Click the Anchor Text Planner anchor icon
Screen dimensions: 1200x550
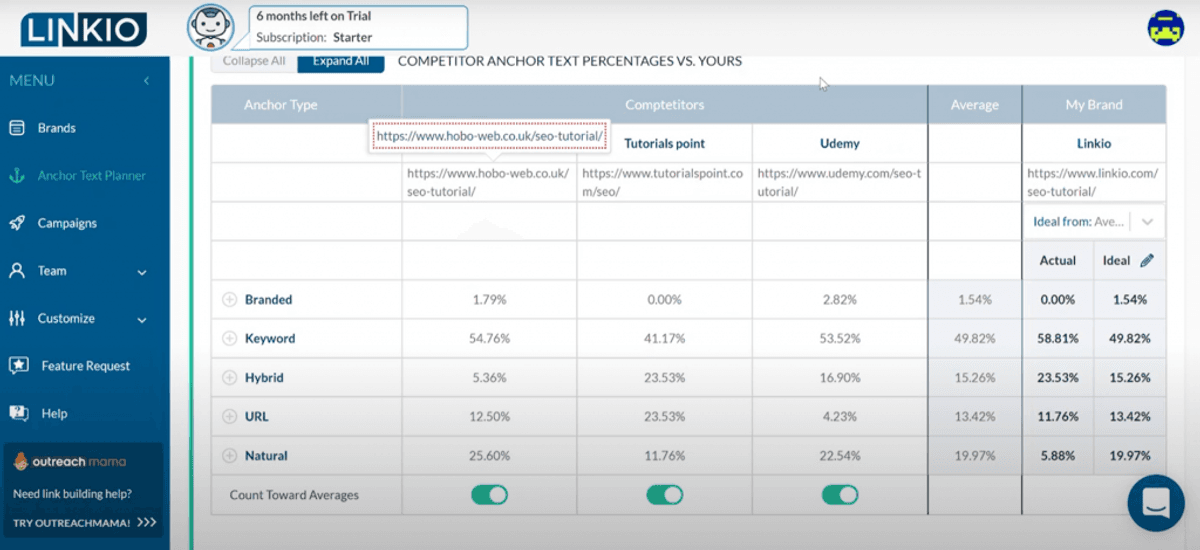[17, 175]
